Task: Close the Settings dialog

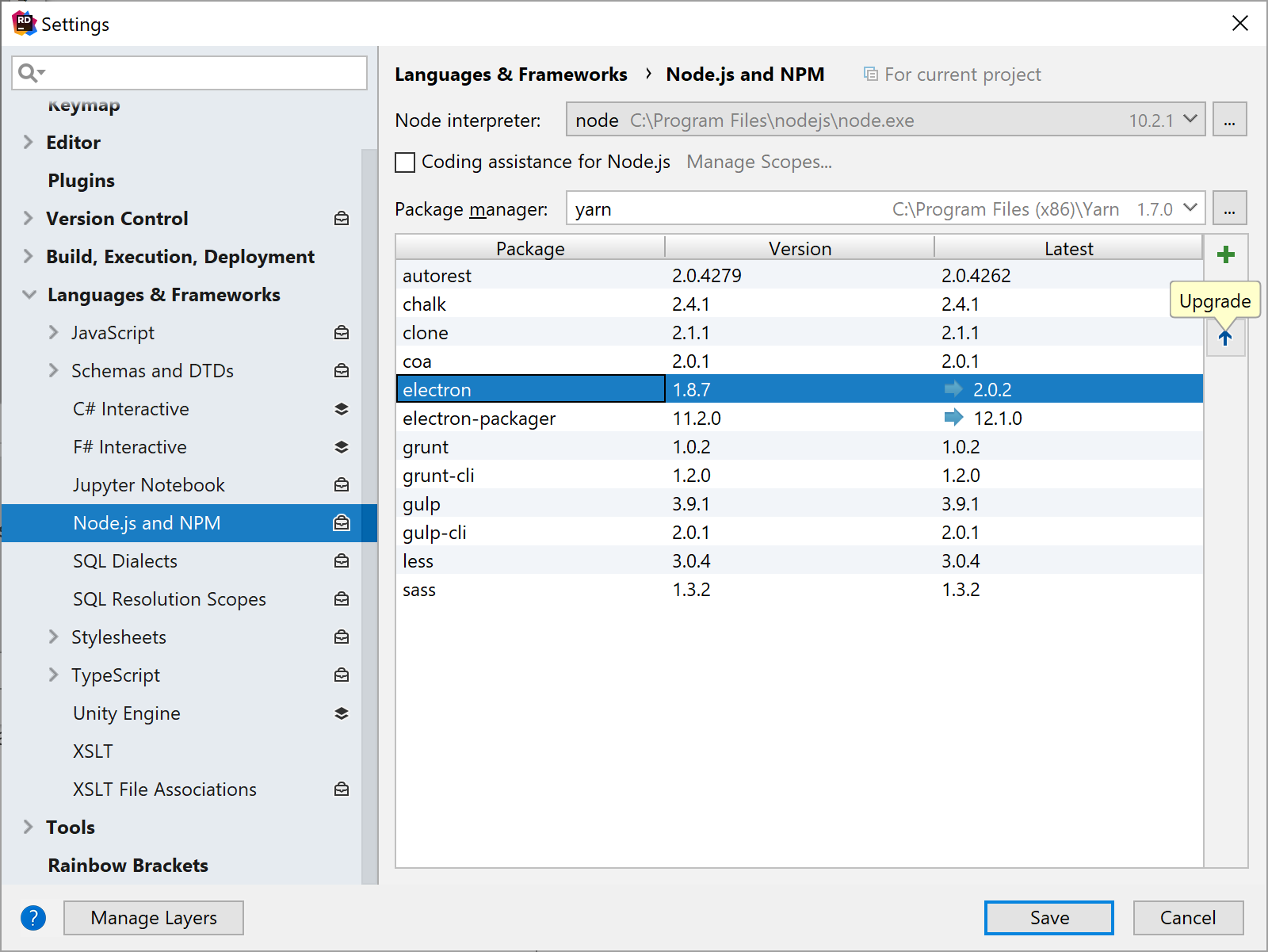Action: tap(1240, 23)
